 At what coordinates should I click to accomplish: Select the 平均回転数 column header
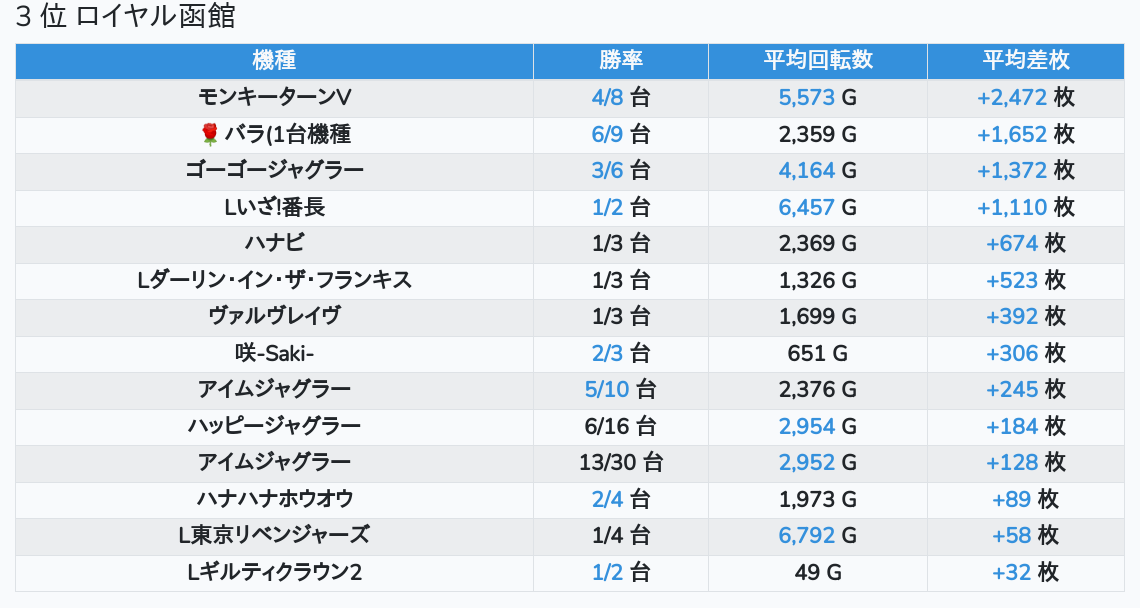[x=817, y=60]
